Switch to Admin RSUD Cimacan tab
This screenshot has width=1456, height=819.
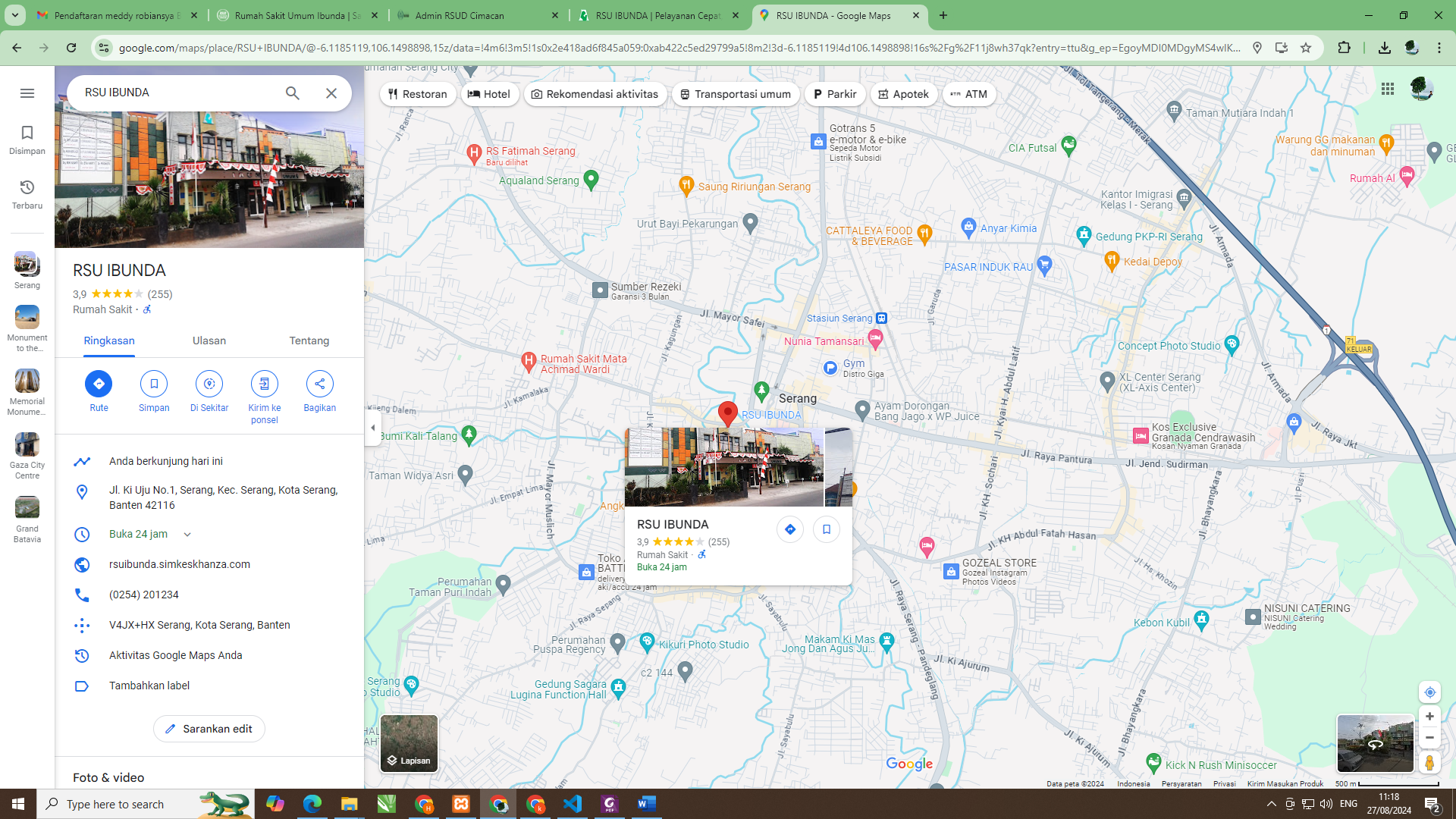coord(479,15)
